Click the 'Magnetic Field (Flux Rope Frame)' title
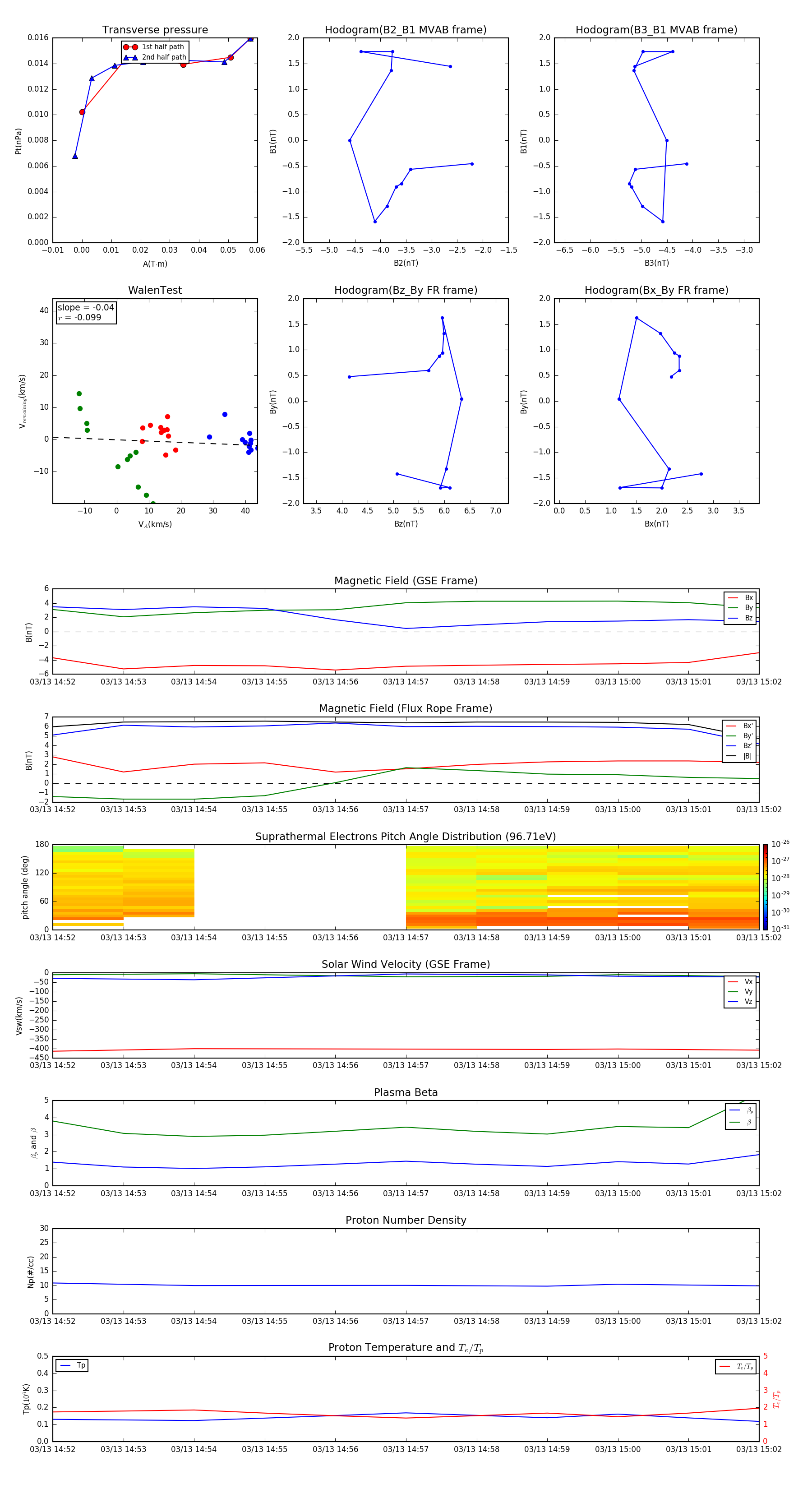 click(406, 709)
